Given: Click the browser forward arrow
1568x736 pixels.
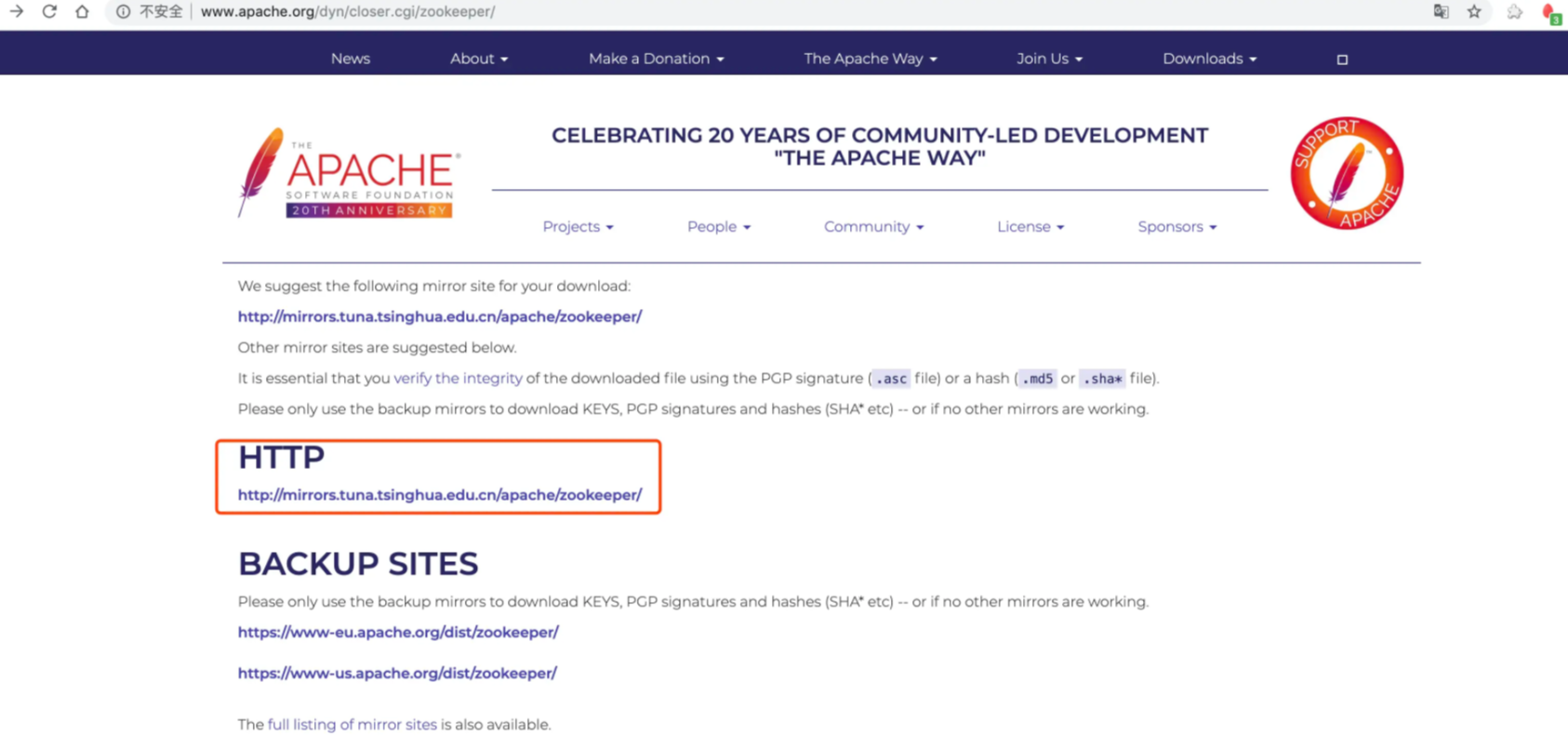Looking at the screenshot, I should (17, 11).
